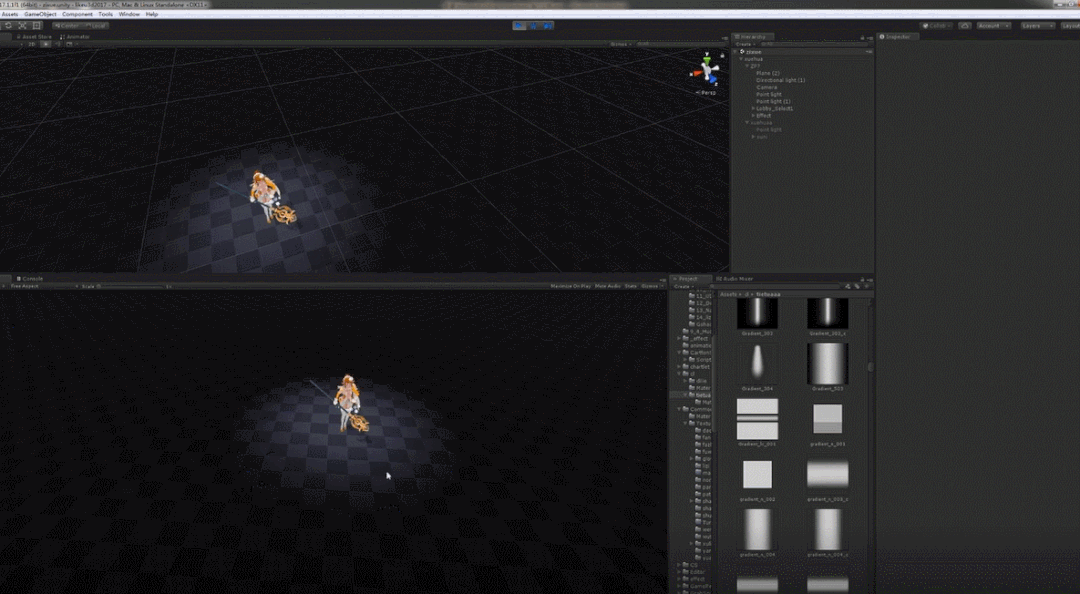The image size is (1080, 594).
Task: Open the Account dropdown
Action: click(x=994, y=25)
